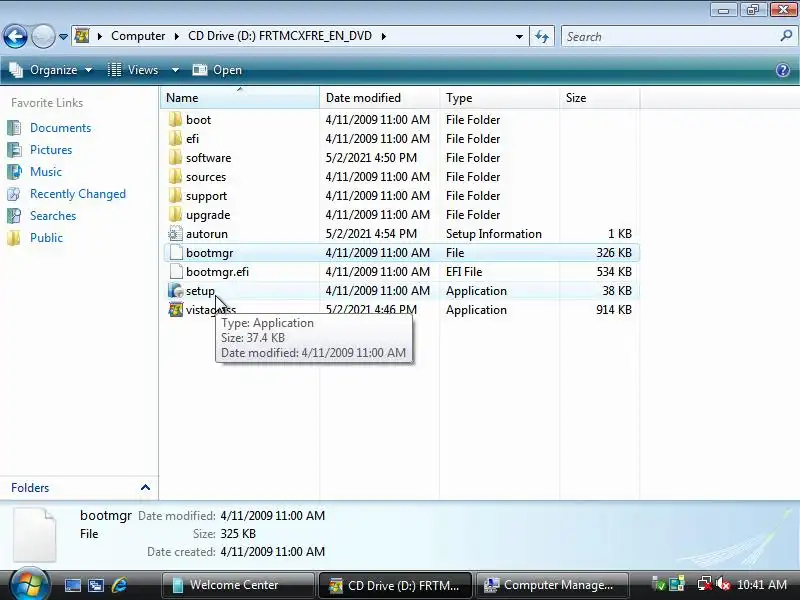
Task: Expand the arrow after Computer in address bar
Action: click(x=177, y=36)
